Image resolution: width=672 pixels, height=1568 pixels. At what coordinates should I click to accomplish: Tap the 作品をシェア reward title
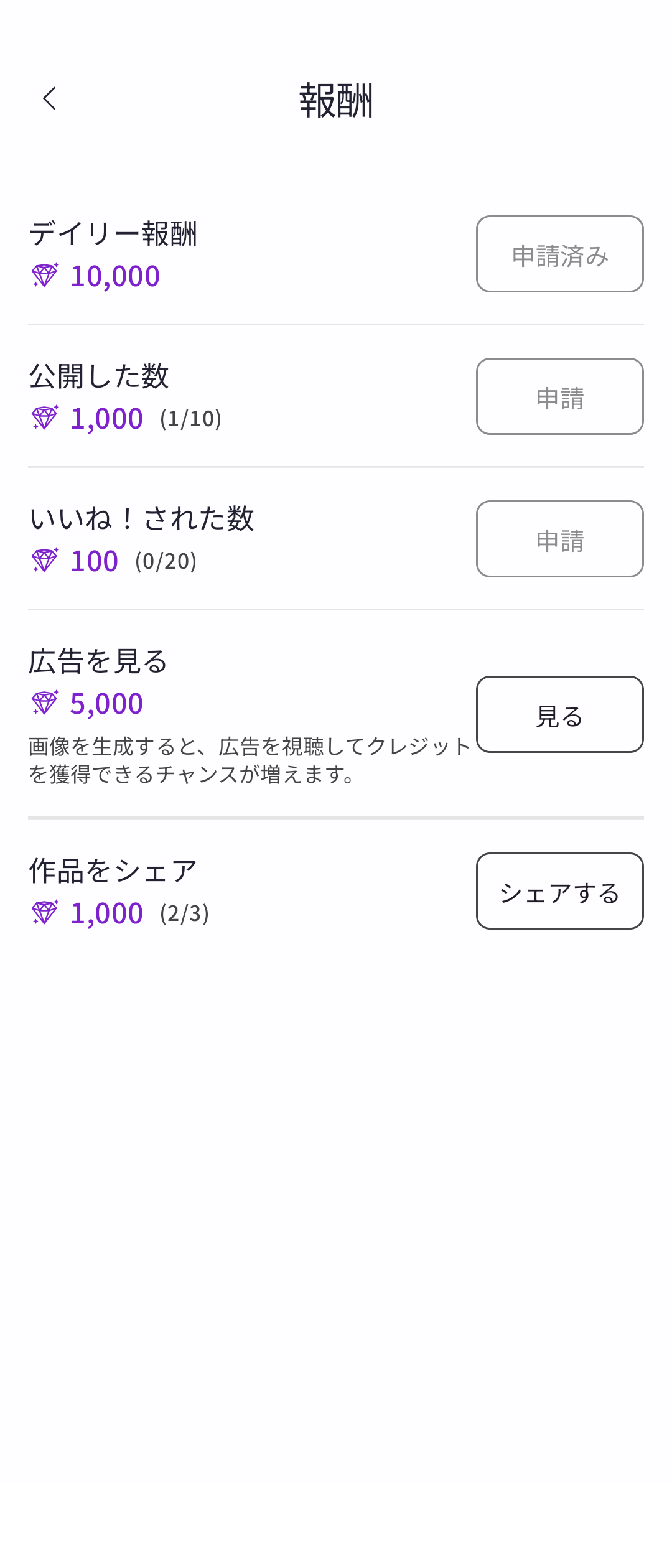click(x=113, y=871)
